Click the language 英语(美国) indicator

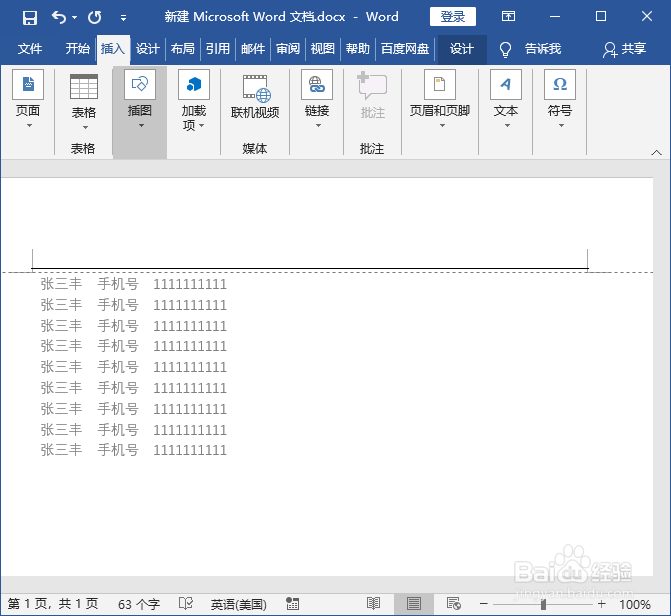pos(238,604)
